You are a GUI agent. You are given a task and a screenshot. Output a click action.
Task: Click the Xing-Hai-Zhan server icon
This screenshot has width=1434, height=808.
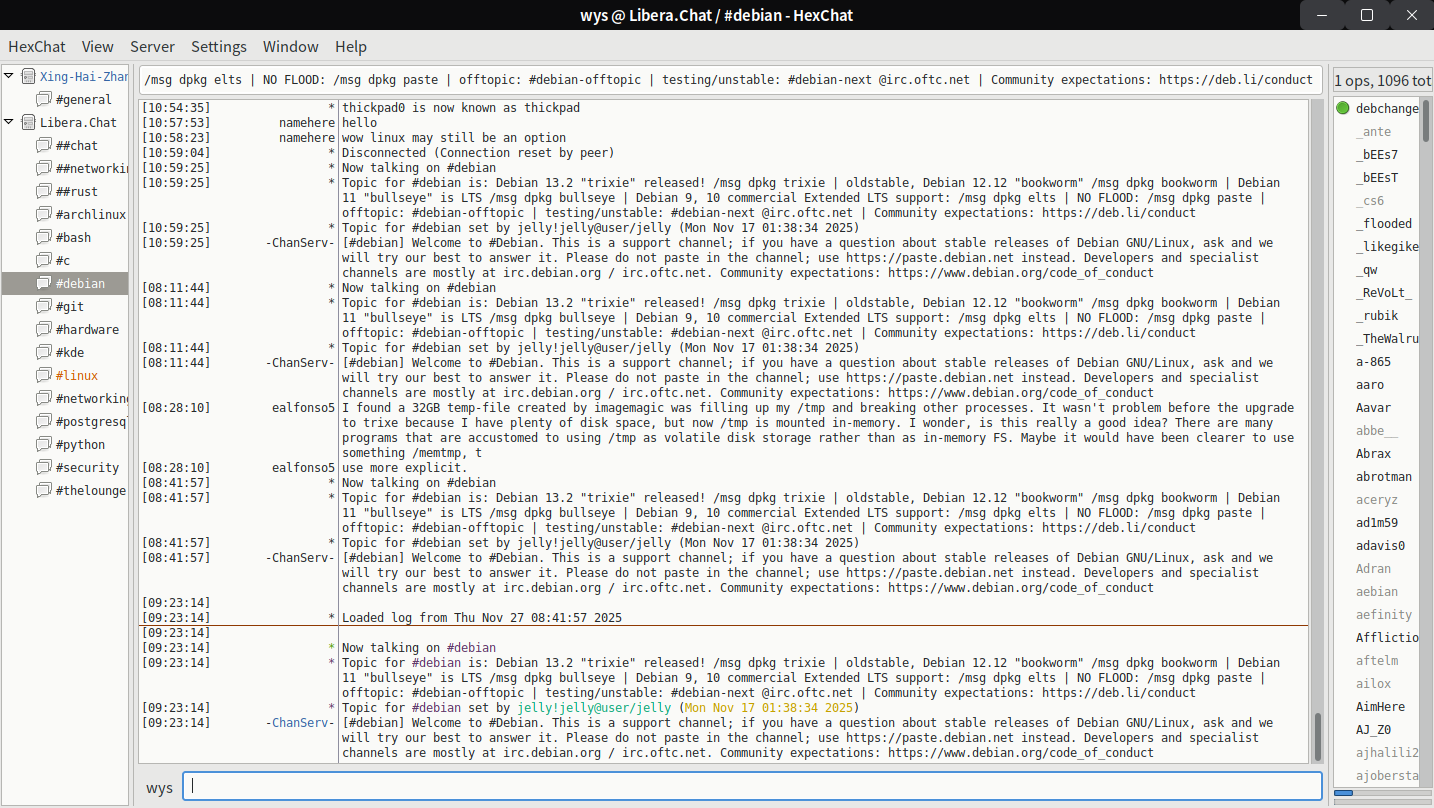[28, 76]
